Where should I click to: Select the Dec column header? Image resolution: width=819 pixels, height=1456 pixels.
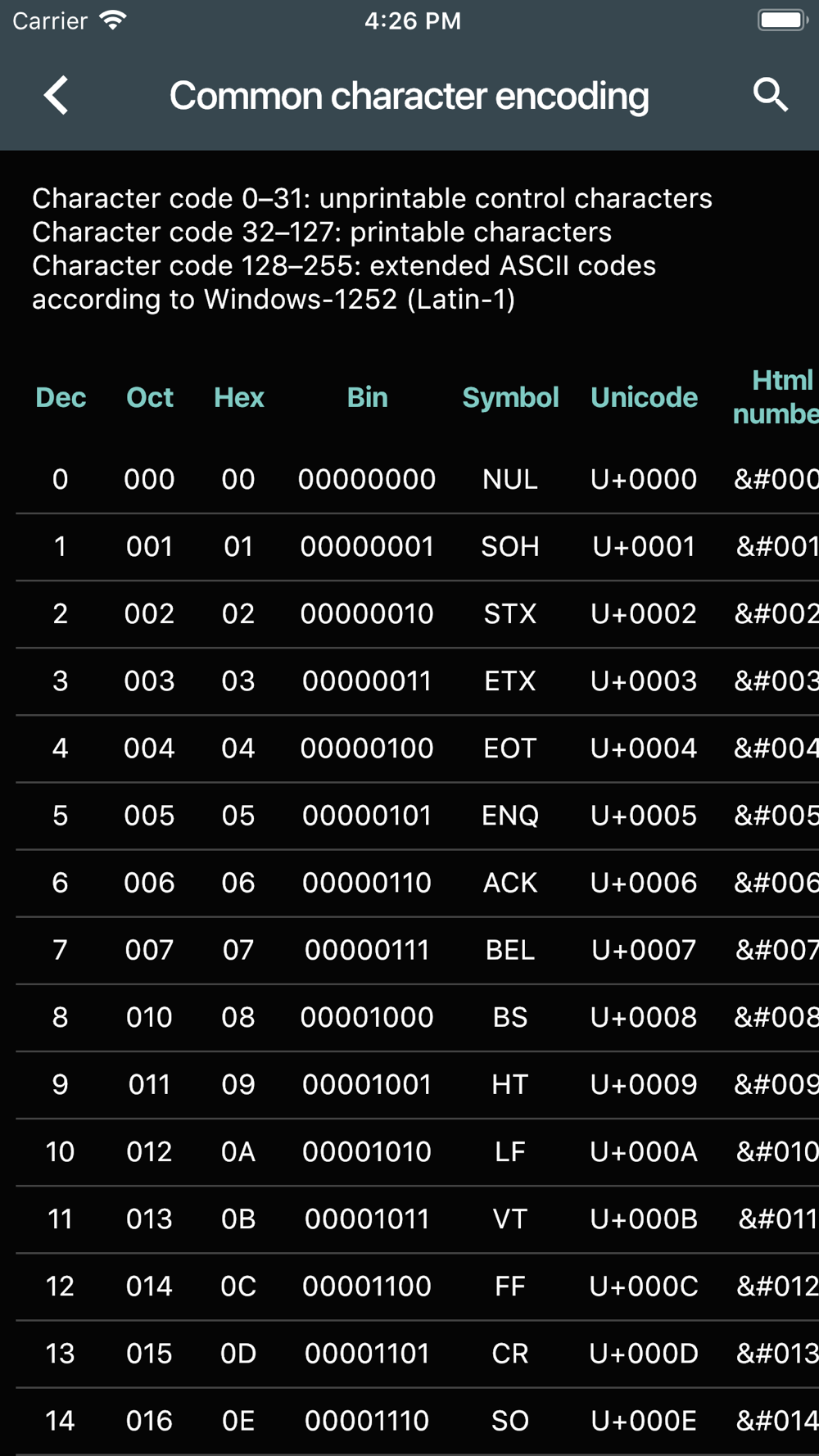(x=61, y=397)
